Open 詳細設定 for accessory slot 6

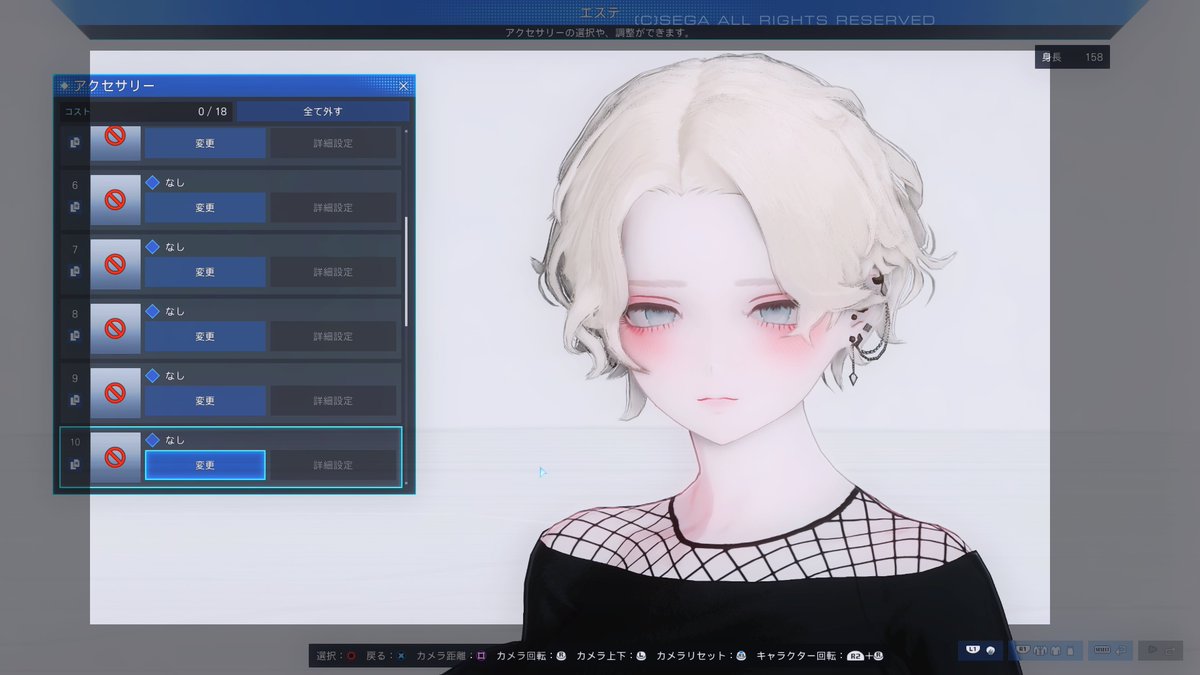pyautogui.click(x=333, y=208)
